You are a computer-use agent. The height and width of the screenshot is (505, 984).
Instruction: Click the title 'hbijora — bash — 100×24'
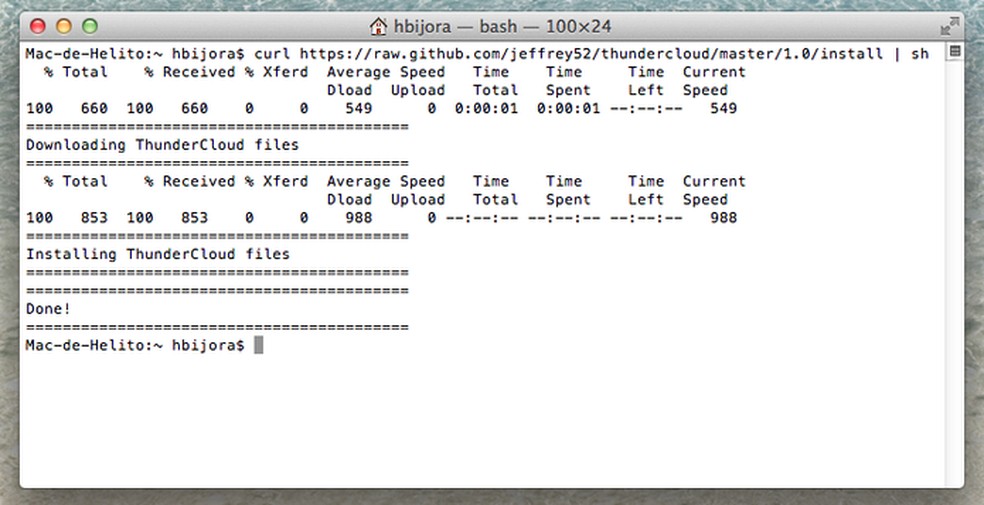coord(503,27)
